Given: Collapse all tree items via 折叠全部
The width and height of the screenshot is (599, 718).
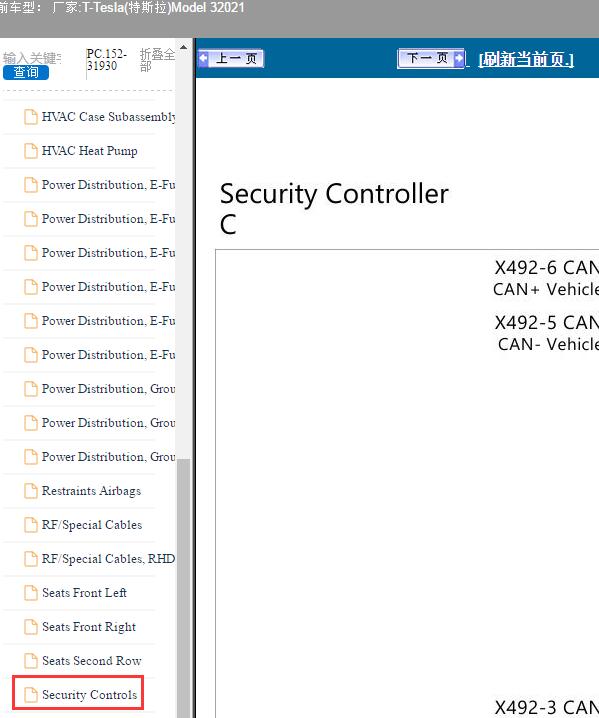Looking at the screenshot, I should 157,60.
